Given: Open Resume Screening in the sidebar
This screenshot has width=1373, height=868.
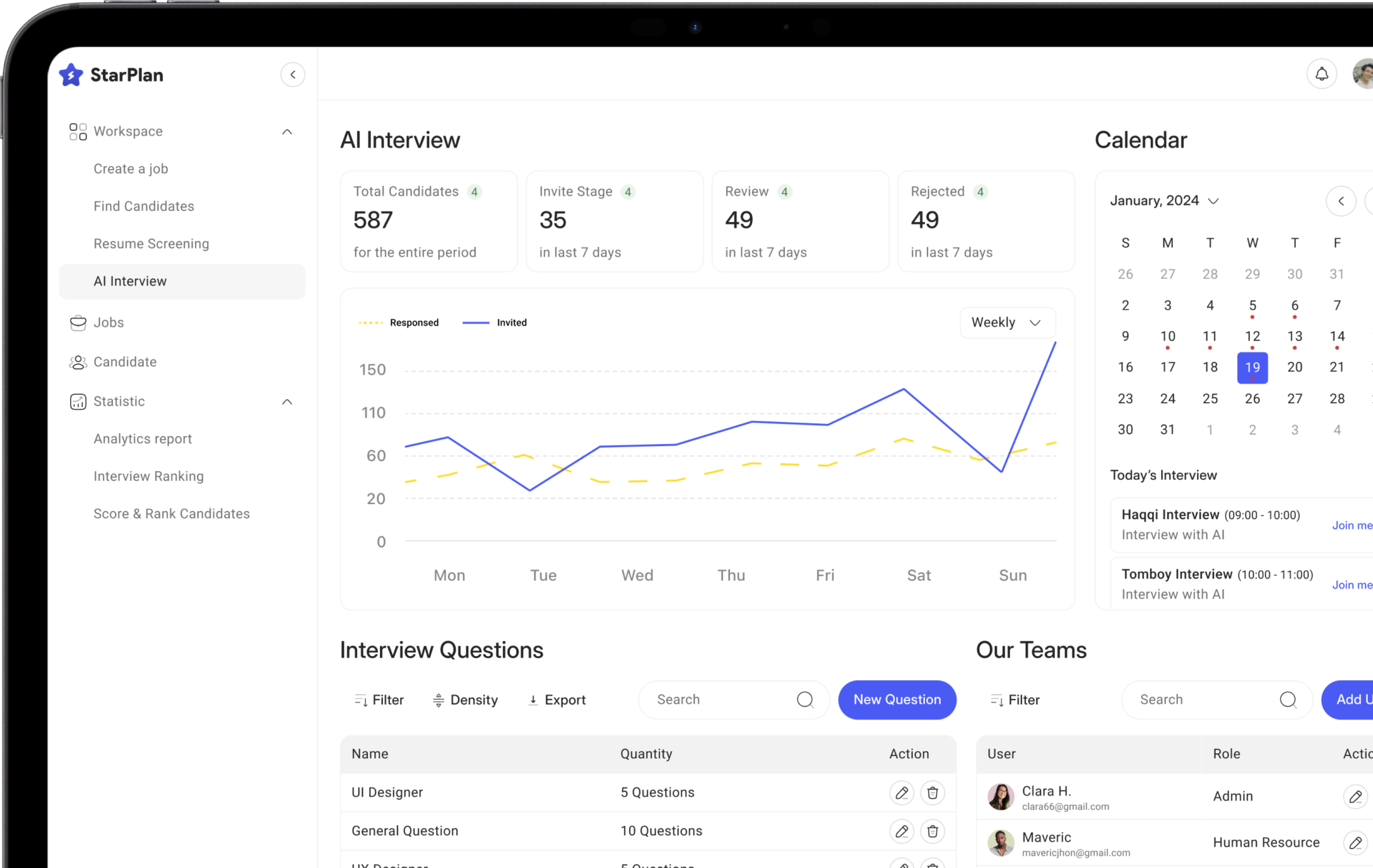Looking at the screenshot, I should (x=151, y=243).
